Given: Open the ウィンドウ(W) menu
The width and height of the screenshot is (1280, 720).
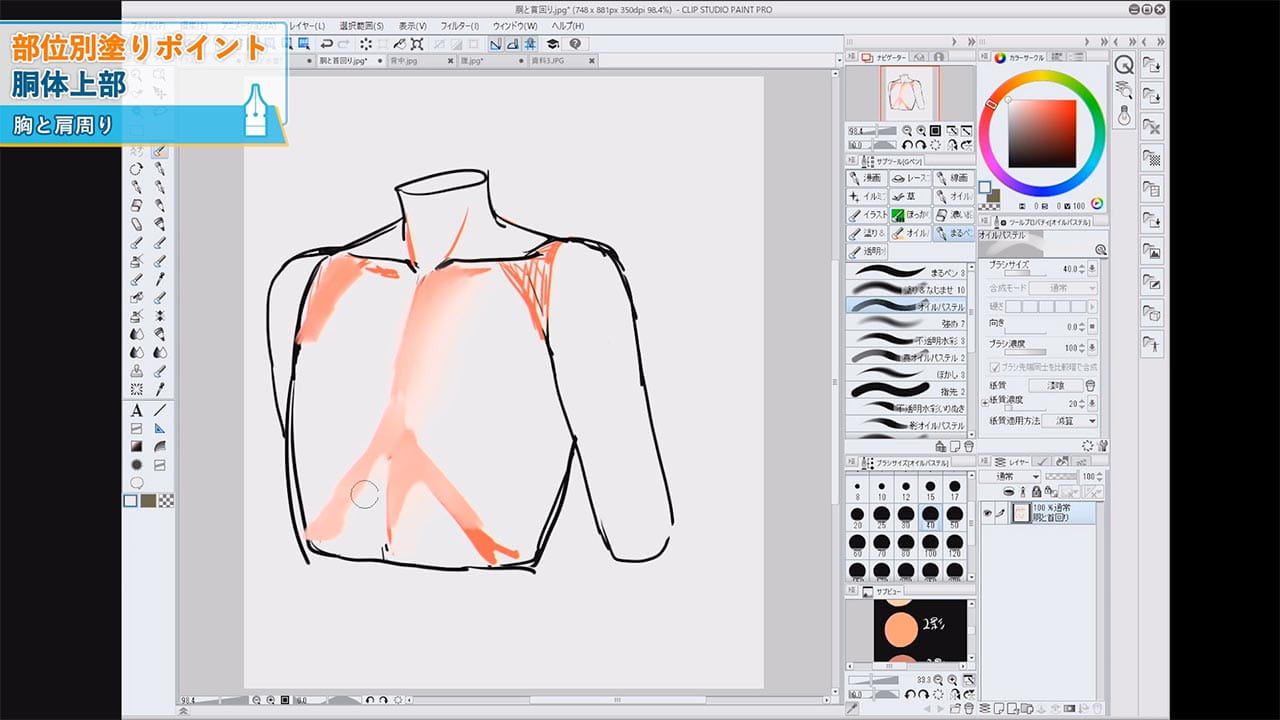Looking at the screenshot, I should tap(515, 25).
